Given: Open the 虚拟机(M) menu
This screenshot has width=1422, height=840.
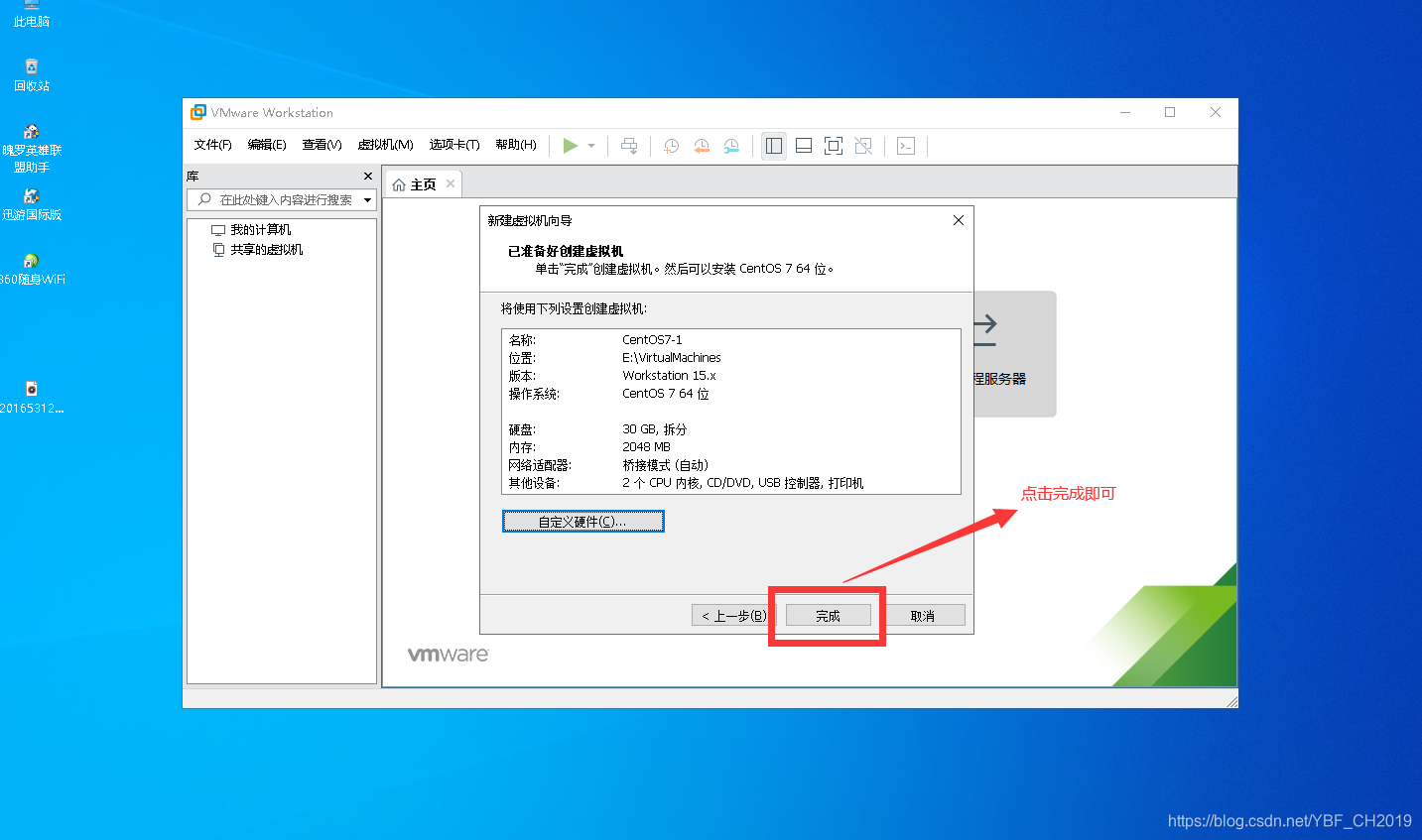Looking at the screenshot, I should pos(385,145).
